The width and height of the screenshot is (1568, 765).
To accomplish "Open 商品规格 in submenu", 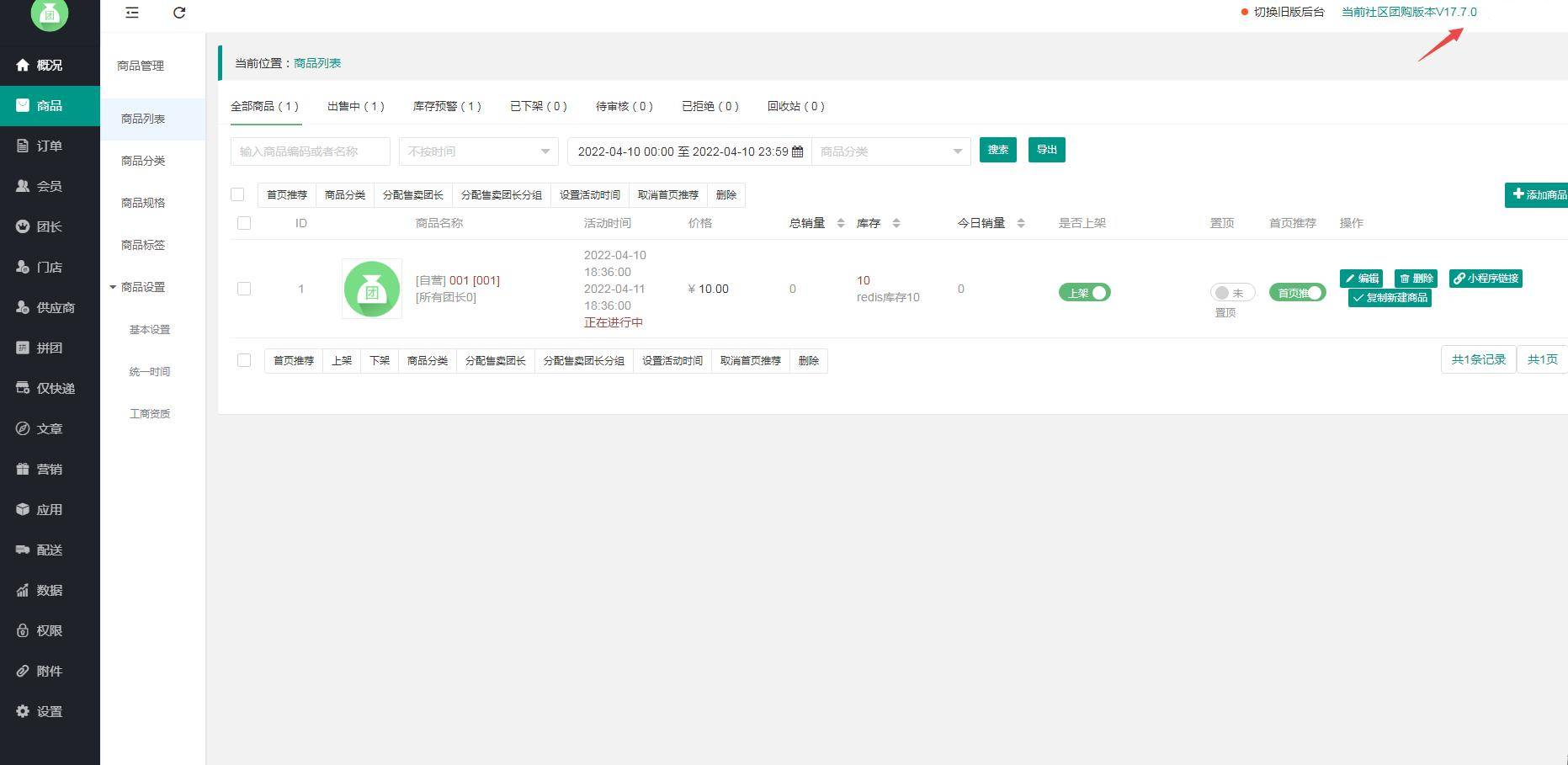I will (x=143, y=203).
